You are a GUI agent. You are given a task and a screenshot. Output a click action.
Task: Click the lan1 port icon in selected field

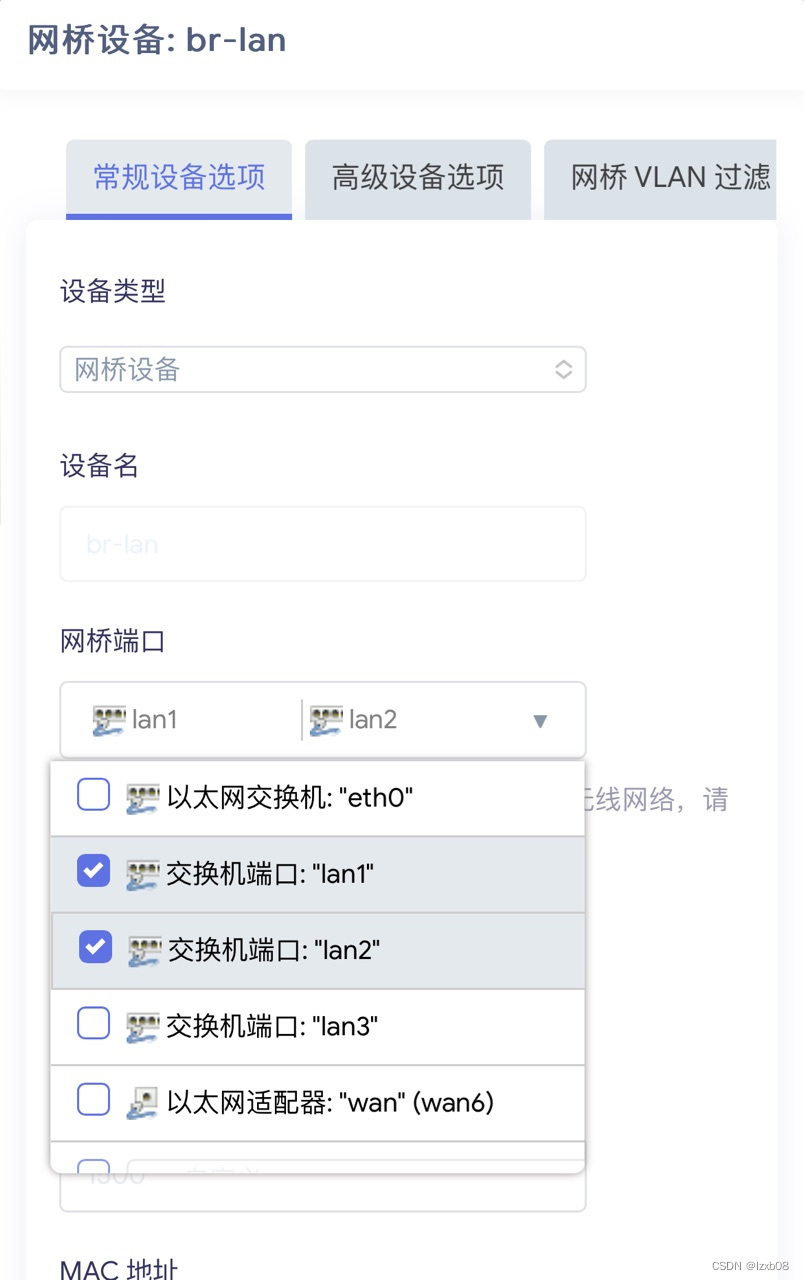tap(109, 720)
